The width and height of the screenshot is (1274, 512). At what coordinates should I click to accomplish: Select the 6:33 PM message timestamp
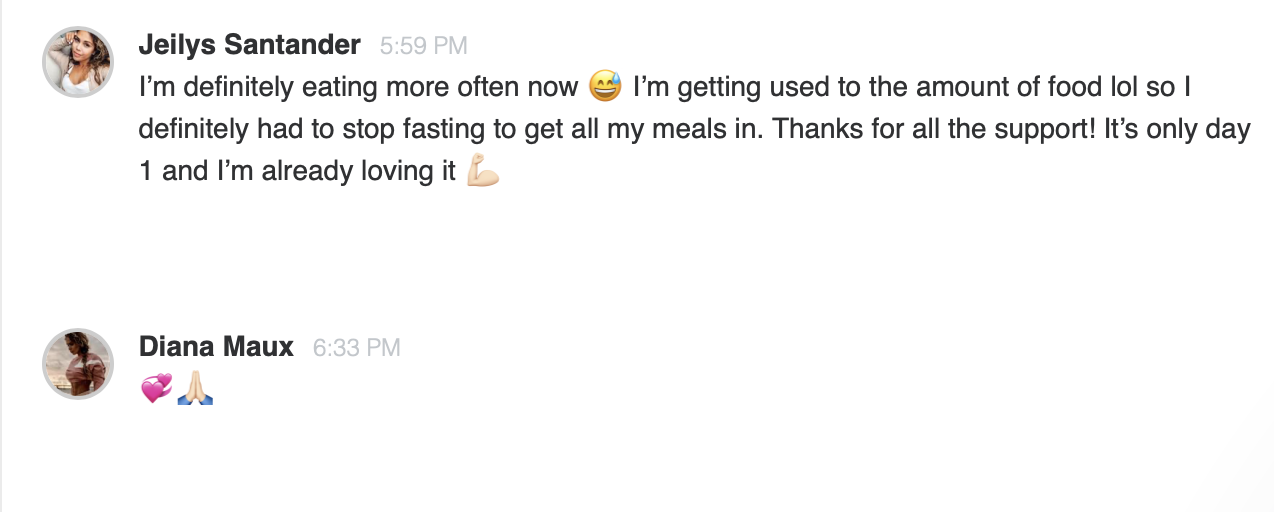(x=356, y=348)
